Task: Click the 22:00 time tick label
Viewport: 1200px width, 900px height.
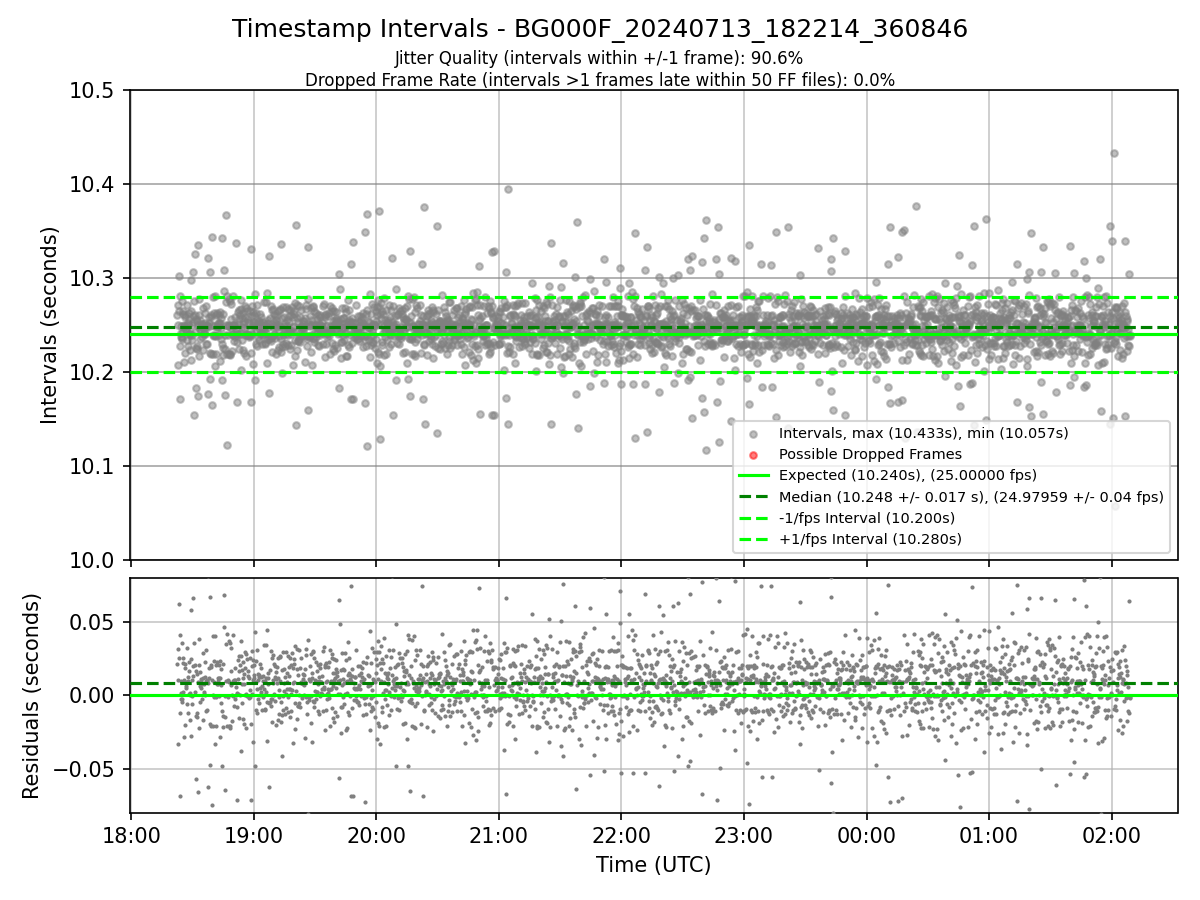Action: pos(621,835)
